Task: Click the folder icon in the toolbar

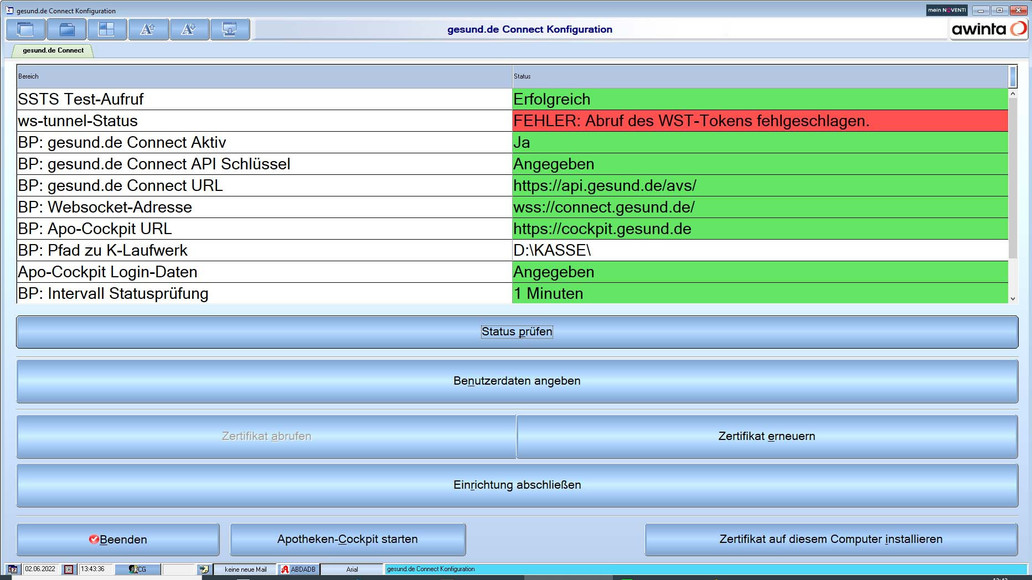Action: (67, 30)
